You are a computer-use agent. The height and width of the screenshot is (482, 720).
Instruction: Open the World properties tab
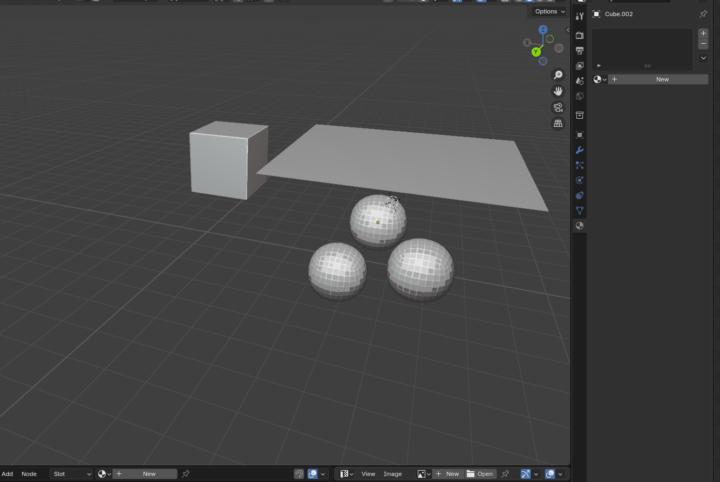pos(579,96)
